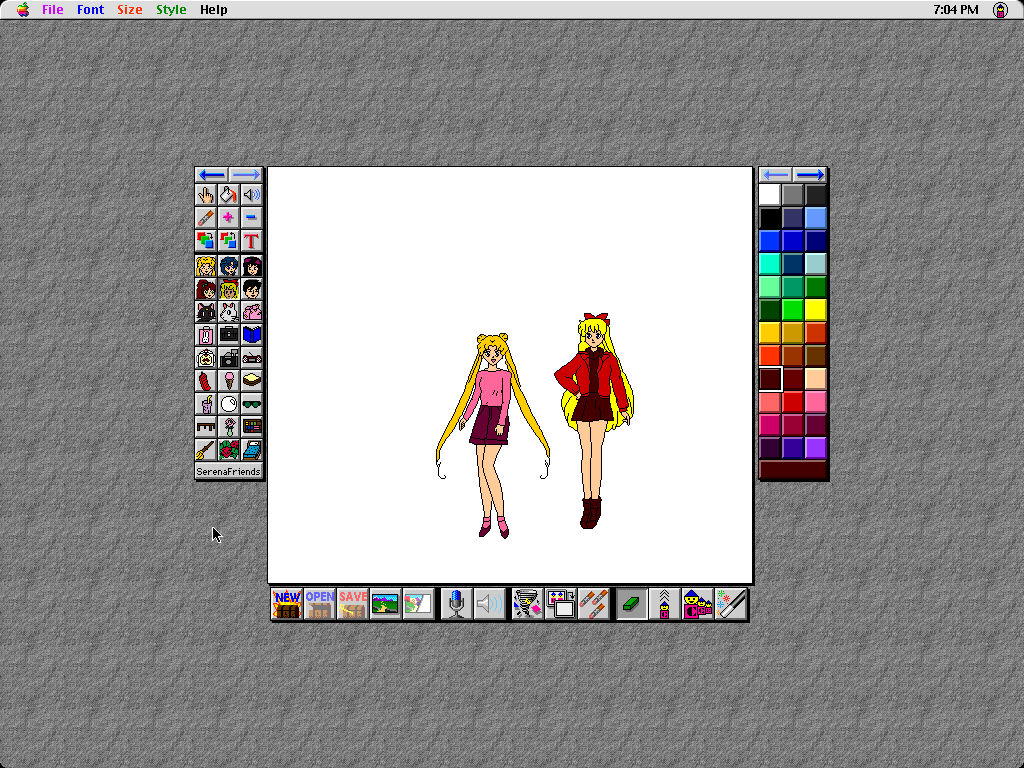Select the sunglasses stamp
This screenshot has height=768, width=1024.
pyautogui.click(x=251, y=404)
